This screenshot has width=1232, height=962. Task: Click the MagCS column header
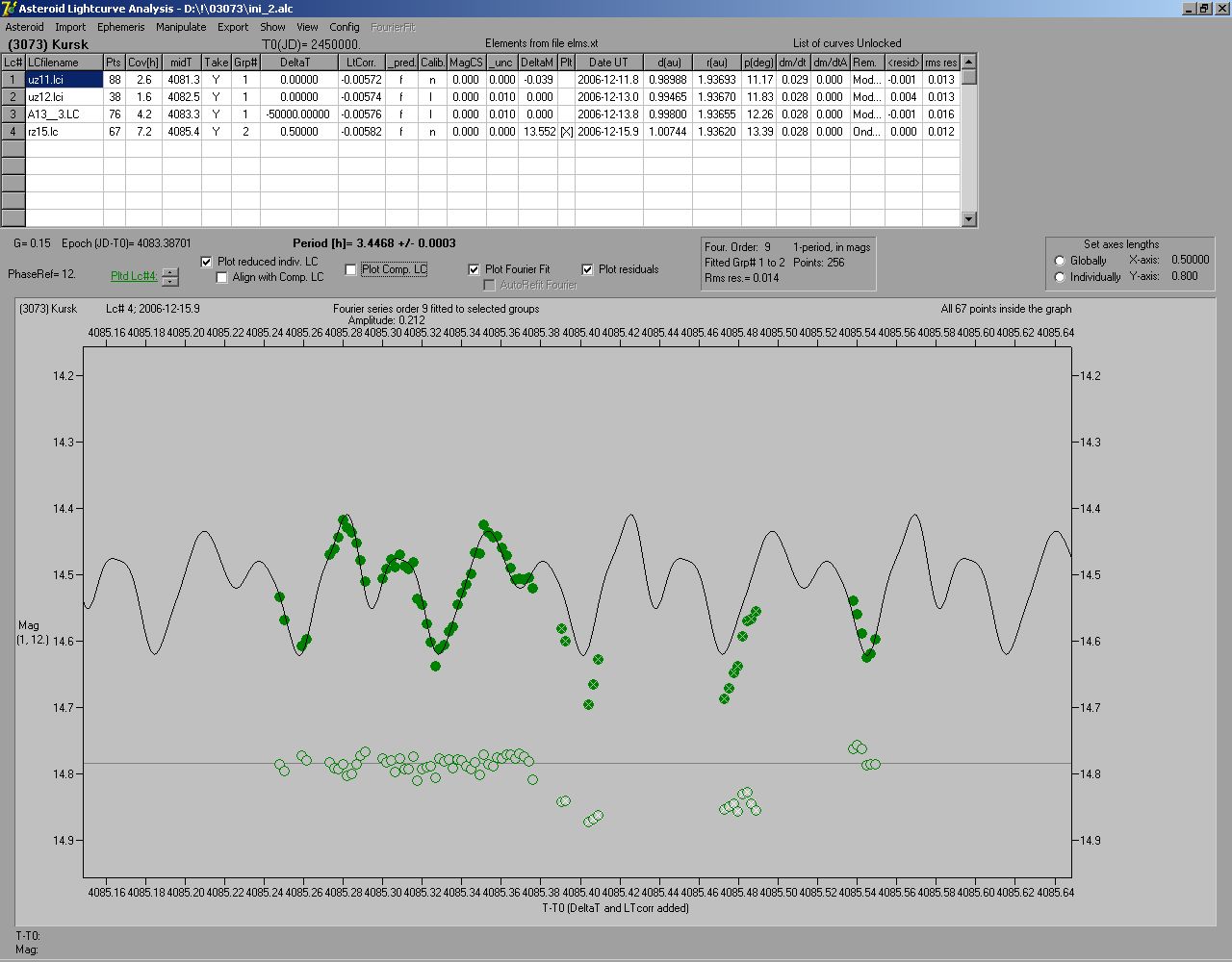pos(466,63)
